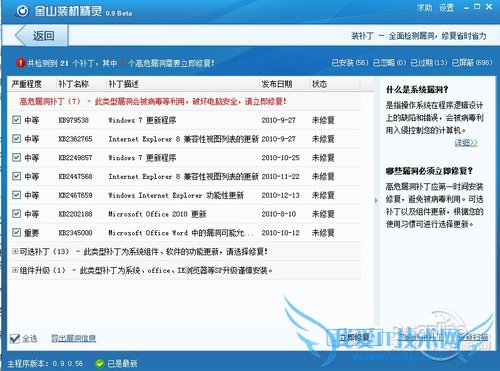Maximize the 金山装机精灵 window
This screenshot has height=371, width=500.
click(477, 6)
